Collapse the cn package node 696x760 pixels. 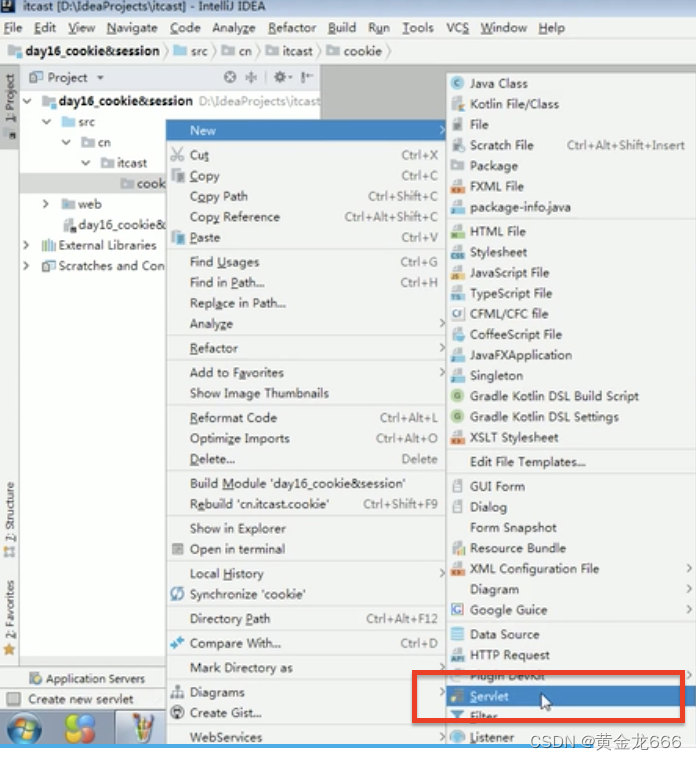tap(66, 142)
